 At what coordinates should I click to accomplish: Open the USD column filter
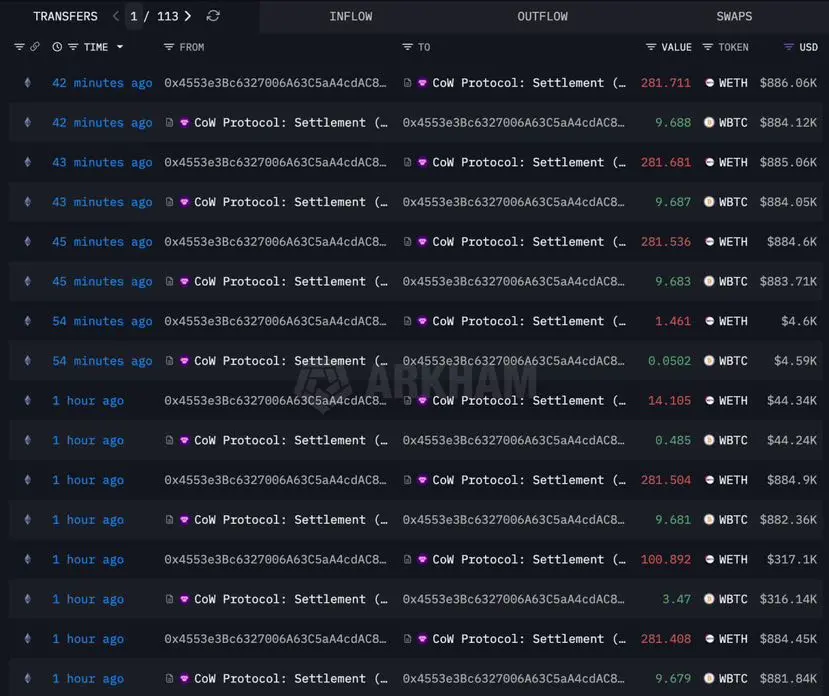coord(788,47)
